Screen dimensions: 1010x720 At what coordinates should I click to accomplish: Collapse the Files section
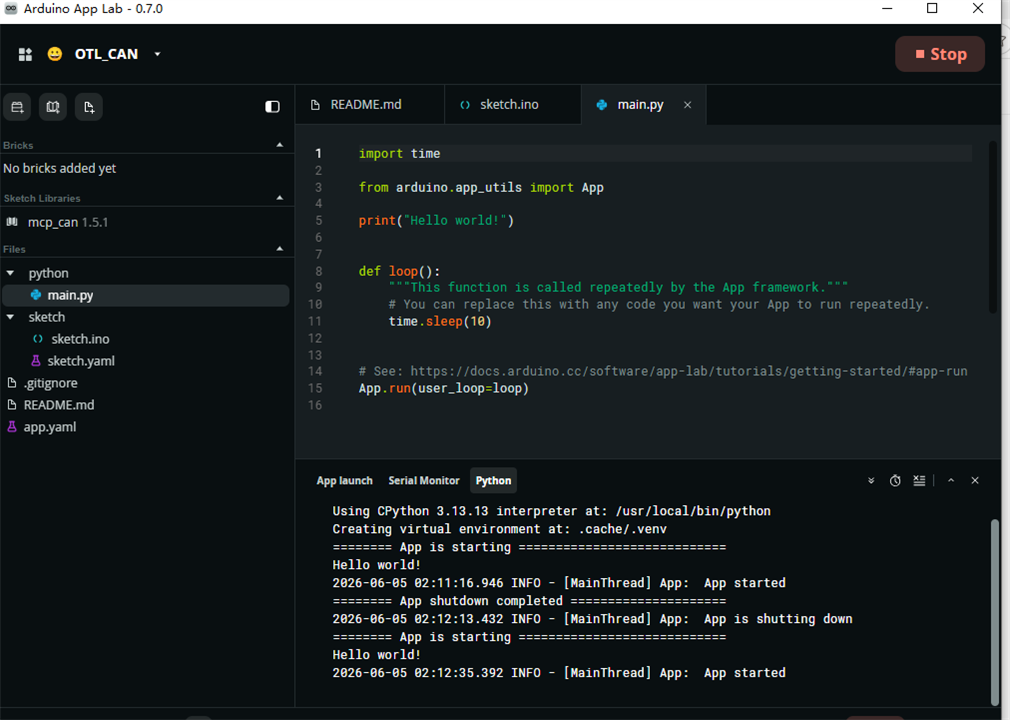pyautogui.click(x=280, y=249)
